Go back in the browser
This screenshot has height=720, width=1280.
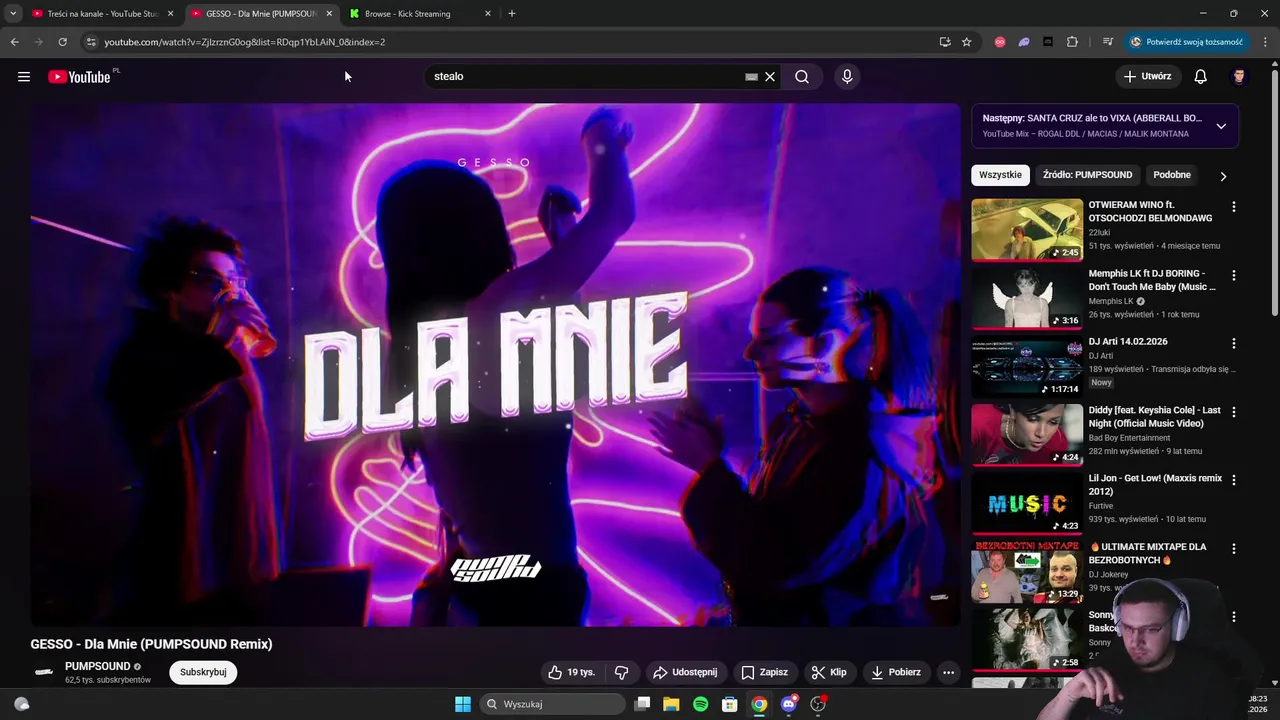(x=14, y=42)
